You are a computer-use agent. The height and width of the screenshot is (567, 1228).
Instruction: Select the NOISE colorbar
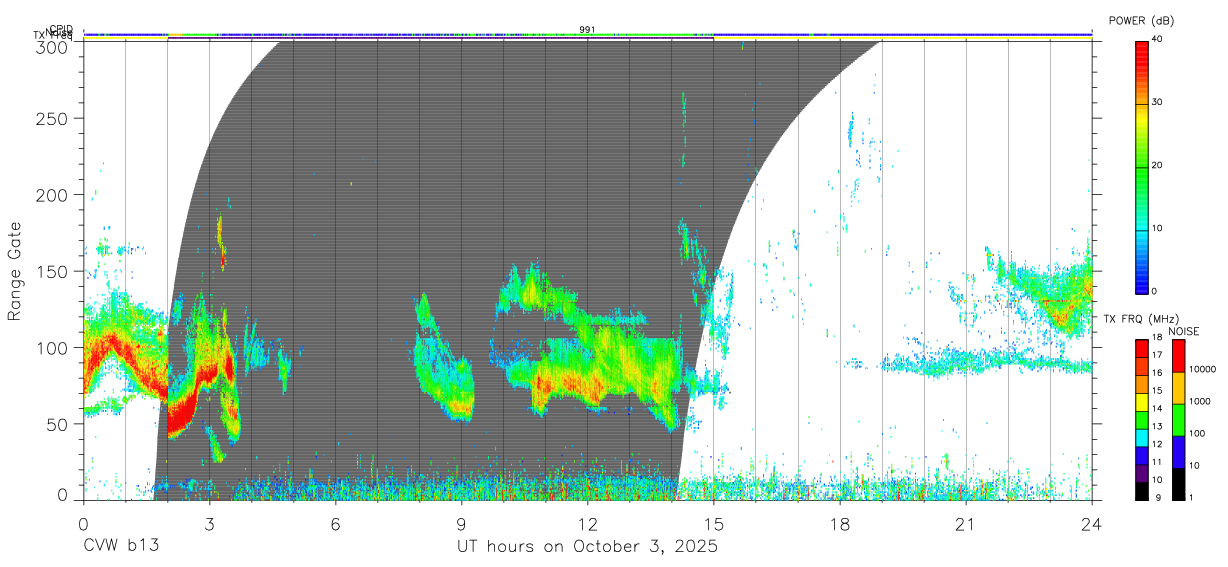(1177, 419)
